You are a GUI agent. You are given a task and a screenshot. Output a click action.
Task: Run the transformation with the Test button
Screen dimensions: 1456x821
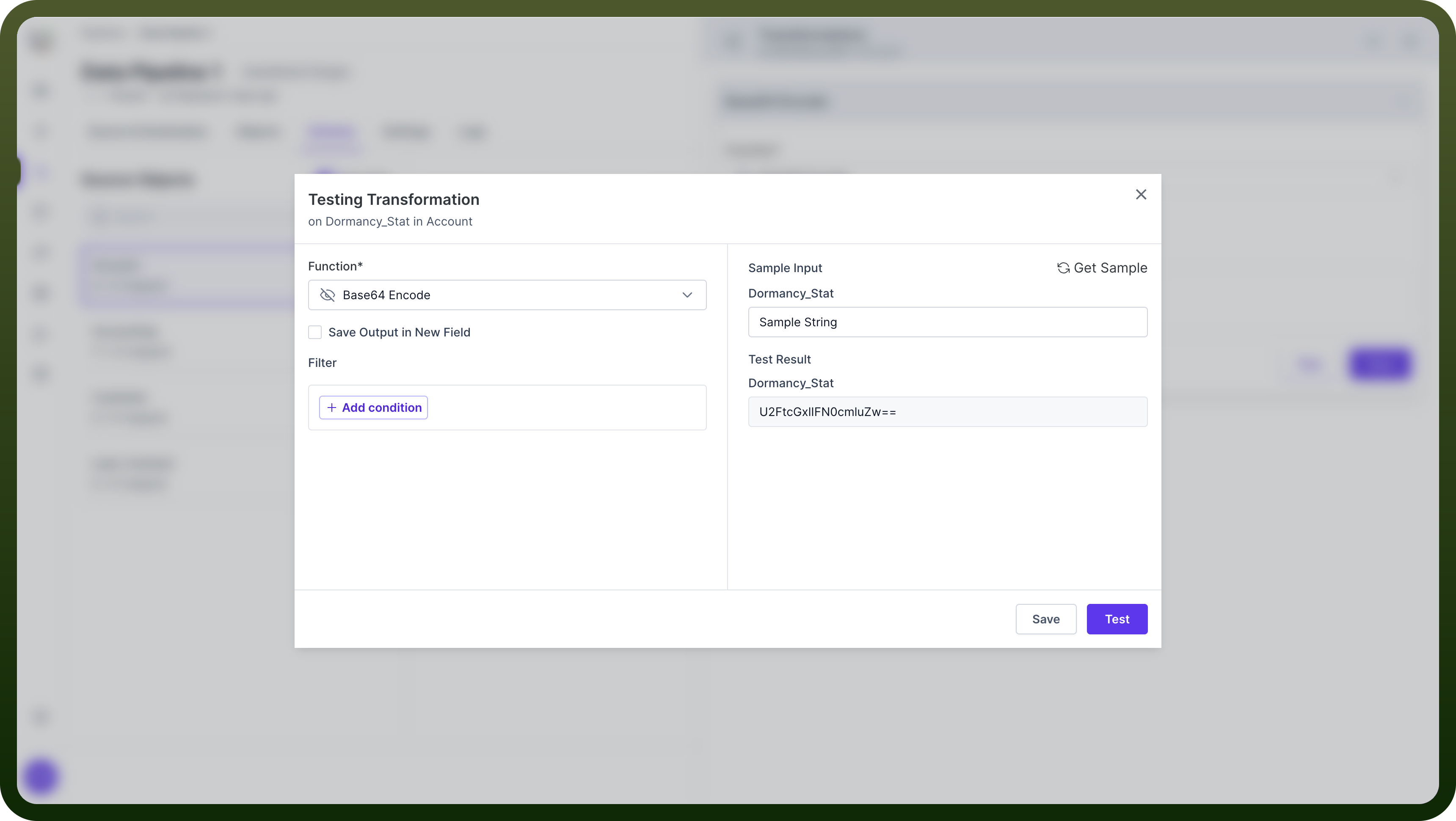click(x=1117, y=619)
